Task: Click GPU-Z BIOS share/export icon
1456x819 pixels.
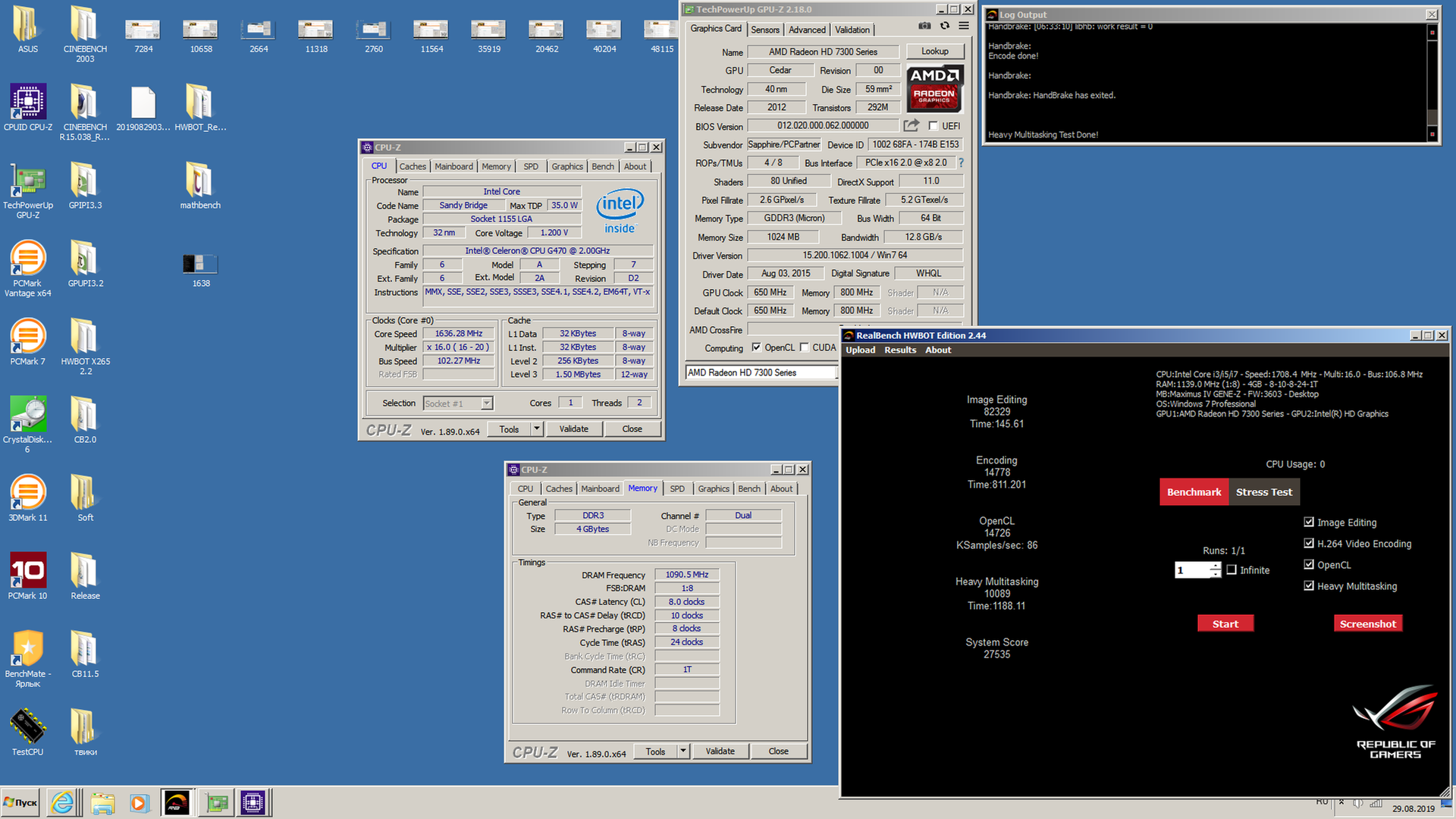Action: click(911, 125)
